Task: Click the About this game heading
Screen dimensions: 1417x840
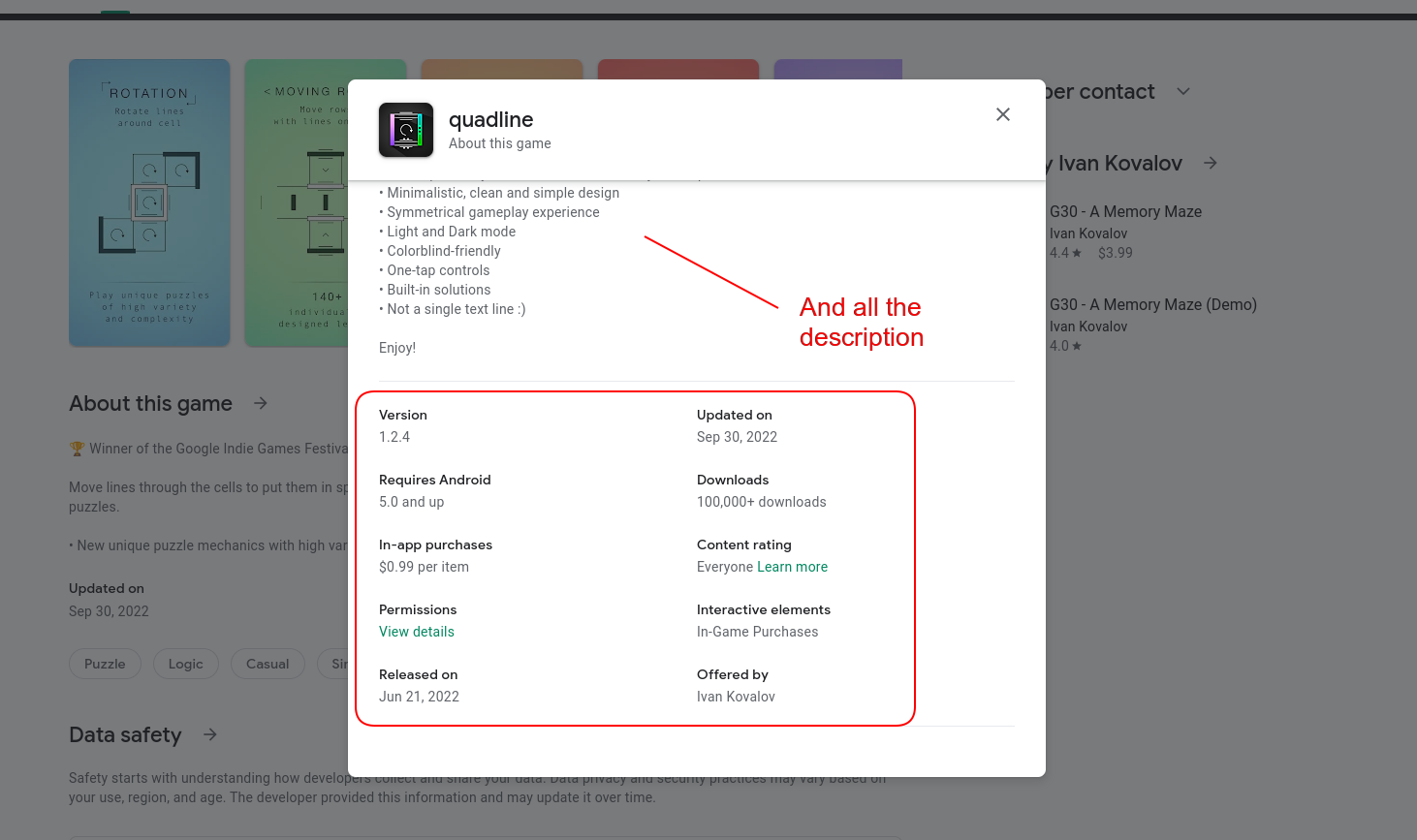Action: 150,403
